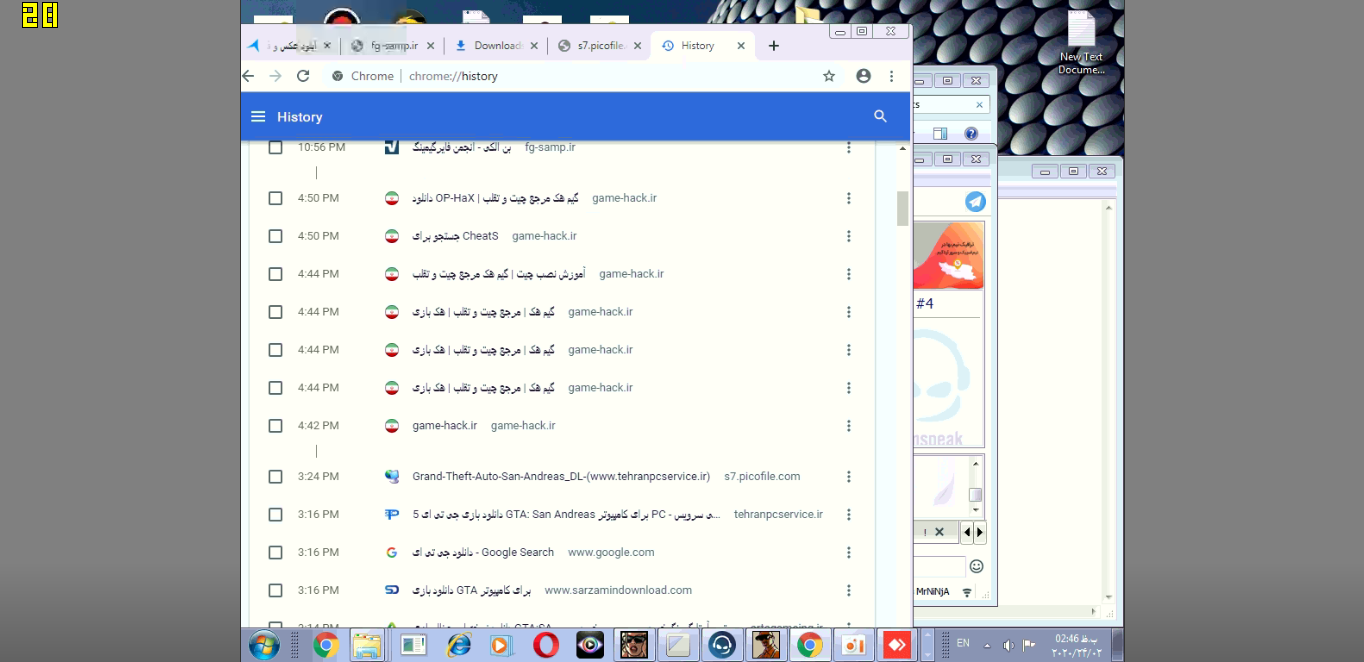Screen dimensions: 1364x662
Task: Open the red AnyDesk taskbar icon
Action: [x=897, y=645]
